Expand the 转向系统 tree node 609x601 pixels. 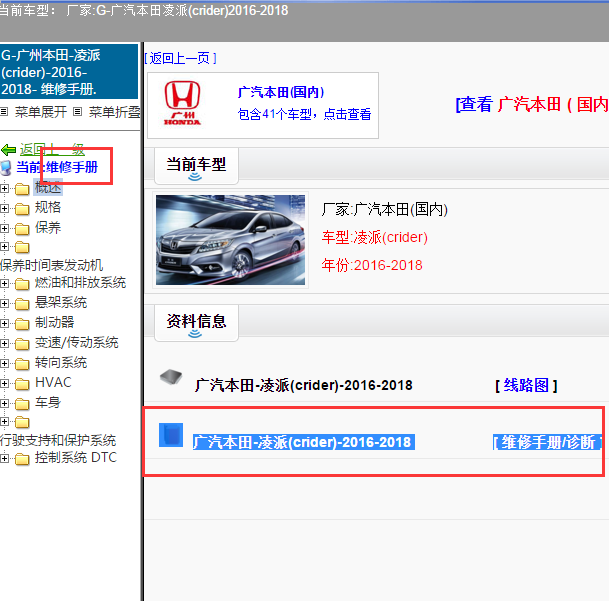pyautogui.click(x=4, y=364)
